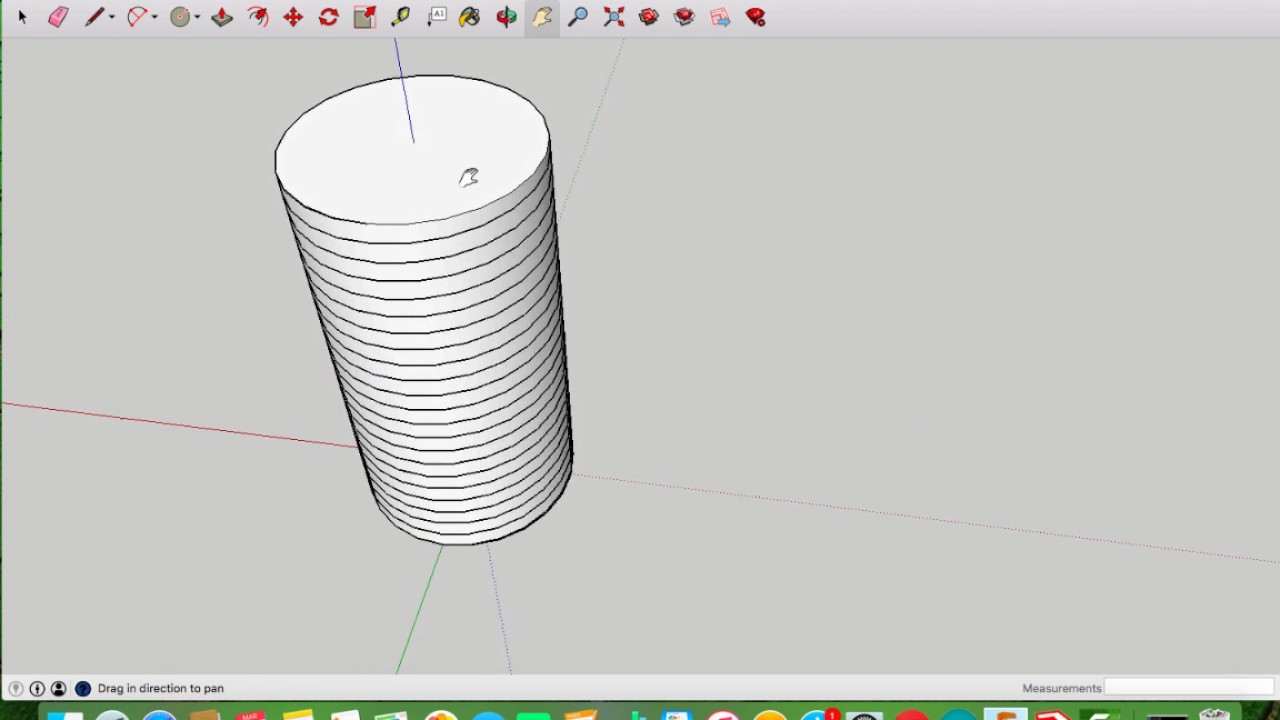Click the Pan hand tool

point(542,17)
